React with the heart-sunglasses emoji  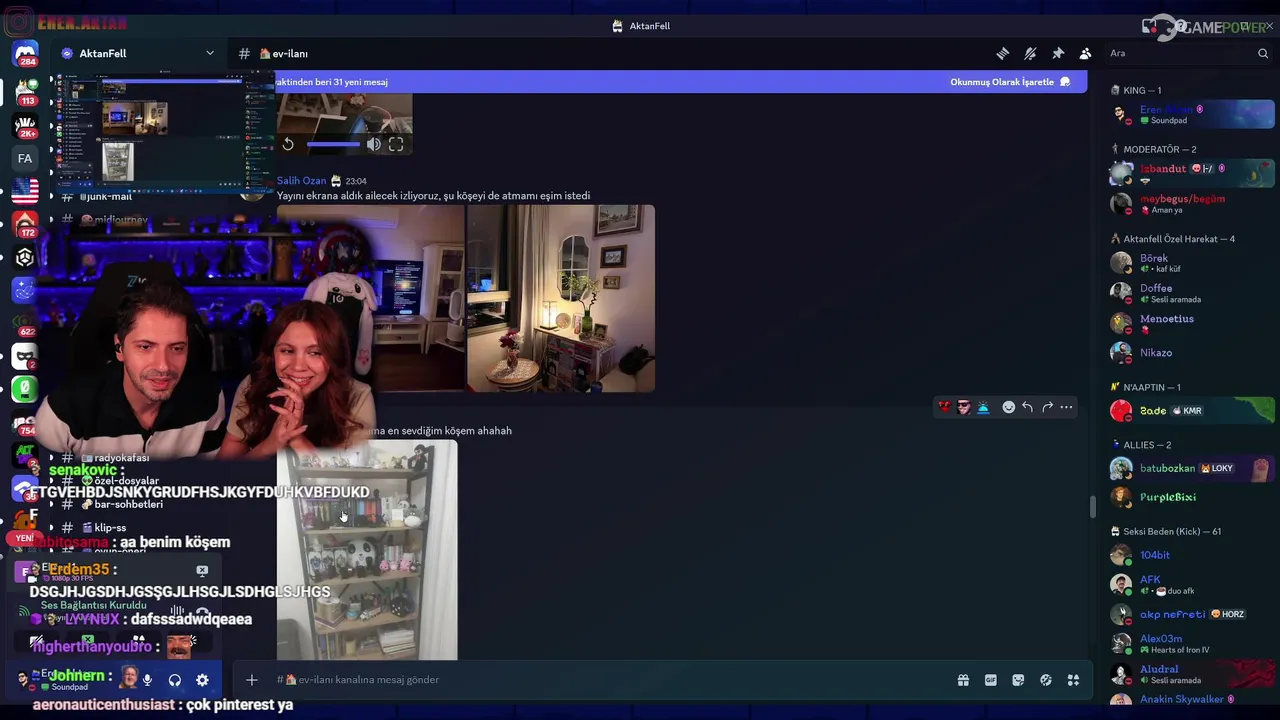(x=943, y=407)
